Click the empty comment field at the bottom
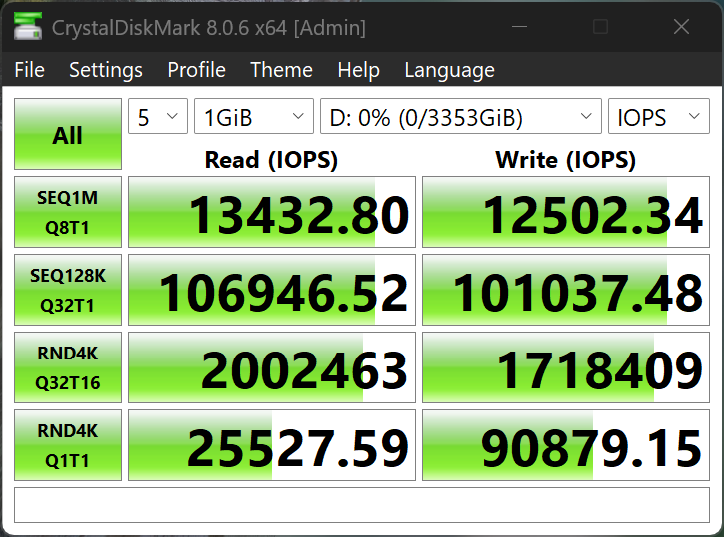The height and width of the screenshot is (537, 724). [x=362, y=505]
